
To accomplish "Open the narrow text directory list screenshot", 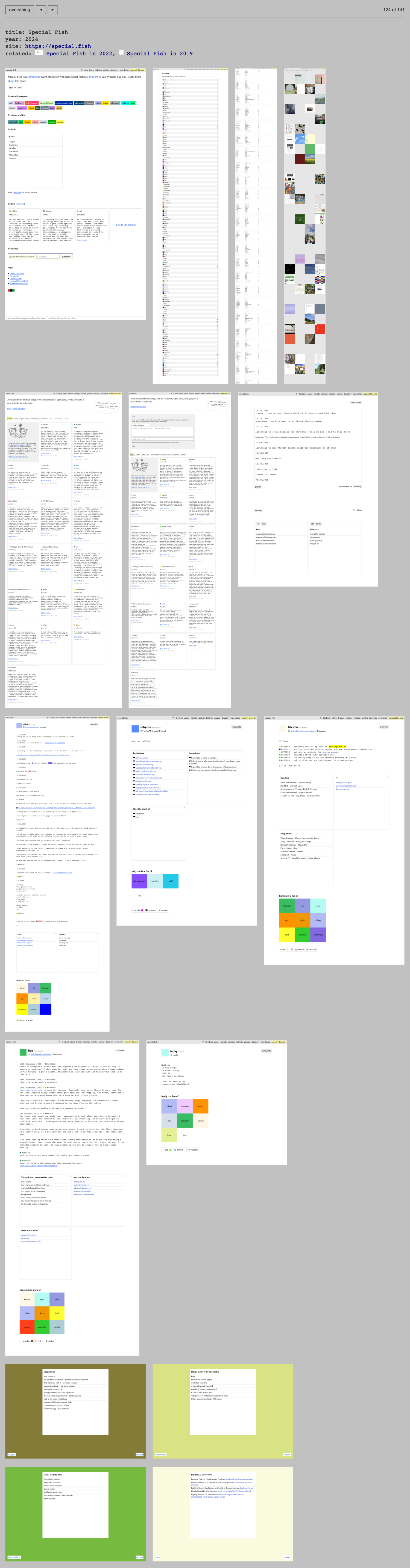I will pyautogui.click(x=256, y=225).
